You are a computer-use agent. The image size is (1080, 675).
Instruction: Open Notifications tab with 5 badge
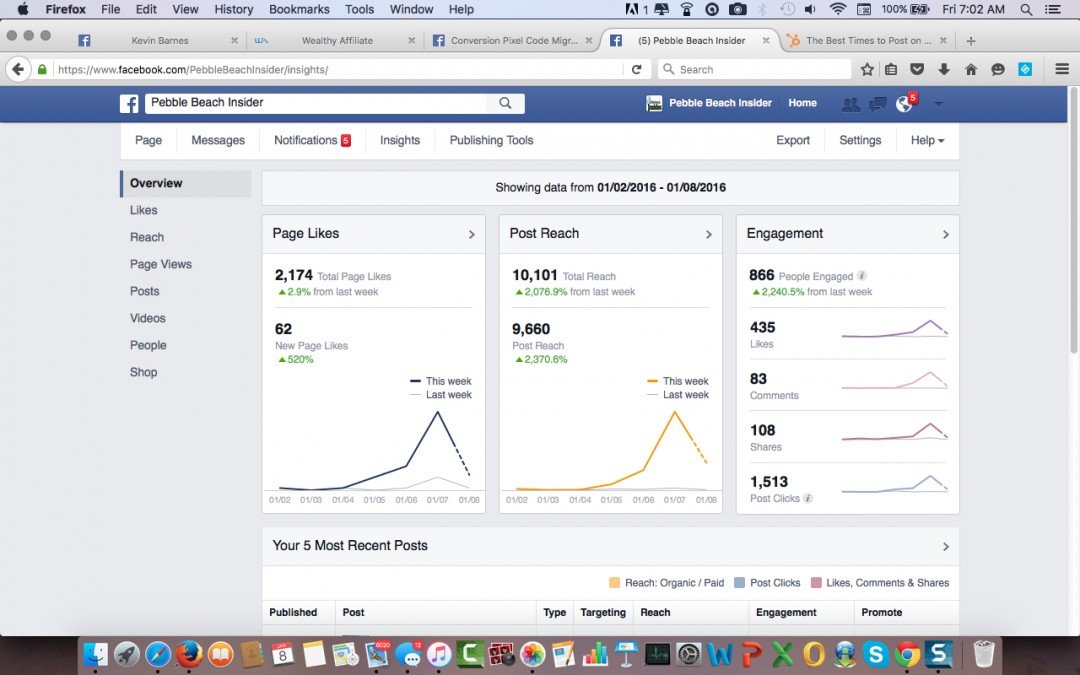tap(312, 141)
